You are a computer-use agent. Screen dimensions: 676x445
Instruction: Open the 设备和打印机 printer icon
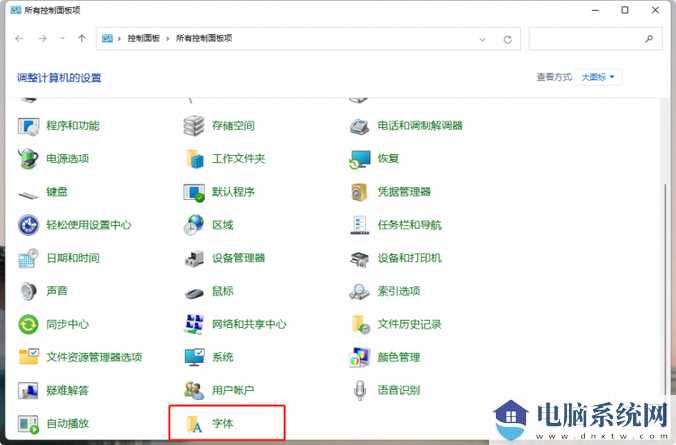[x=359, y=259]
